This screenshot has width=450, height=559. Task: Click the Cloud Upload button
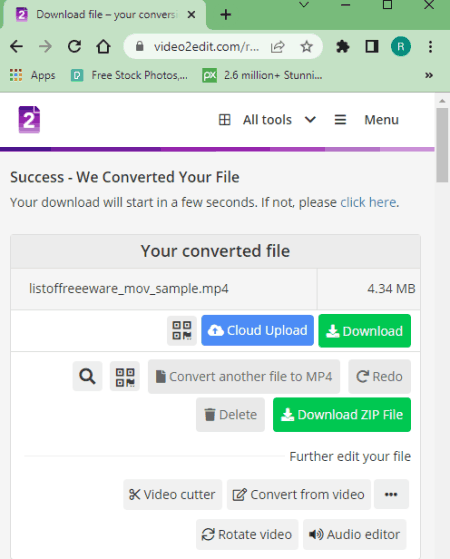[x=257, y=330]
